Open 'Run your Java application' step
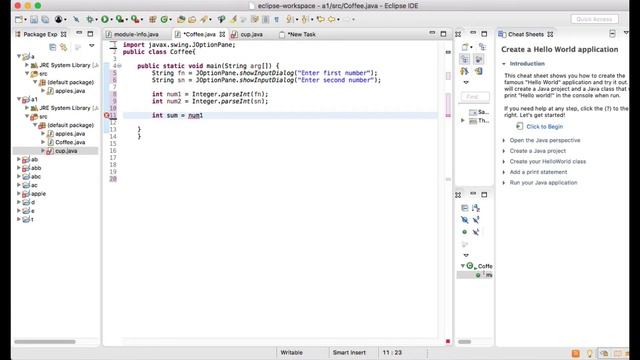Image resolution: width=640 pixels, height=360 pixels. click(x=543, y=182)
